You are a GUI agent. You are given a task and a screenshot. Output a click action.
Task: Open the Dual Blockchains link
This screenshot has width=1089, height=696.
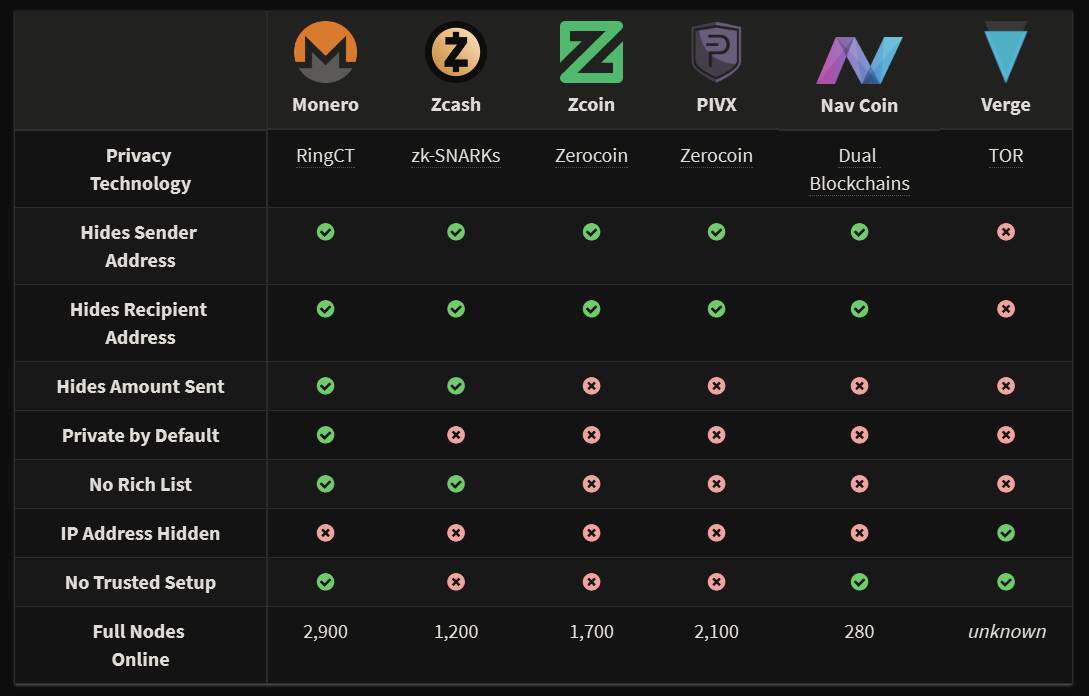click(x=859, y=169)
